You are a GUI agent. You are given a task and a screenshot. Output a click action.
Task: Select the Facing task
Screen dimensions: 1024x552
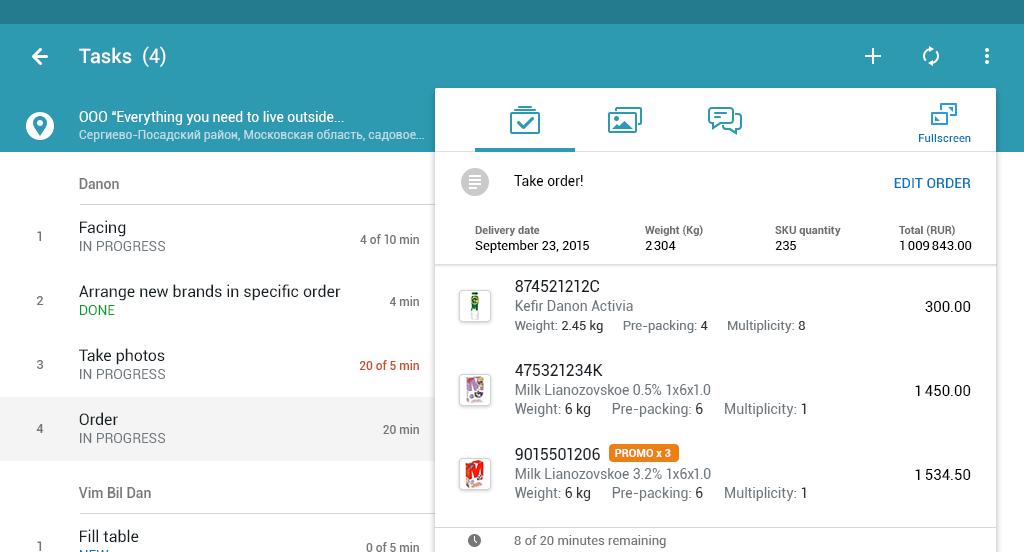point(217,236)
